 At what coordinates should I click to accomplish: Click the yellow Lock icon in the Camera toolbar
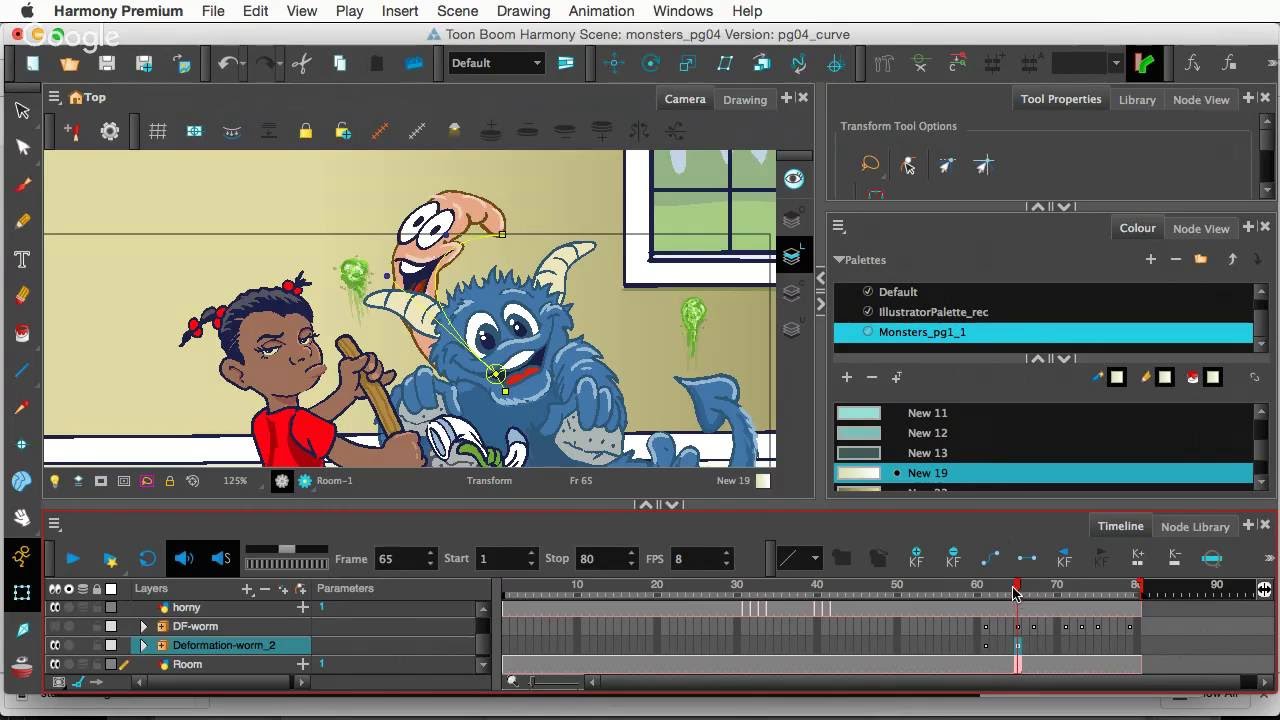(x=306, y=131)
